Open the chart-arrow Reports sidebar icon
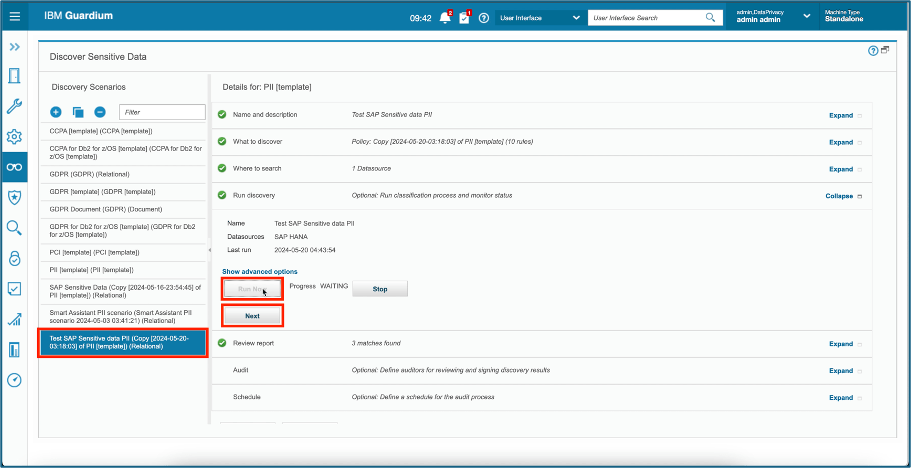 15,319
